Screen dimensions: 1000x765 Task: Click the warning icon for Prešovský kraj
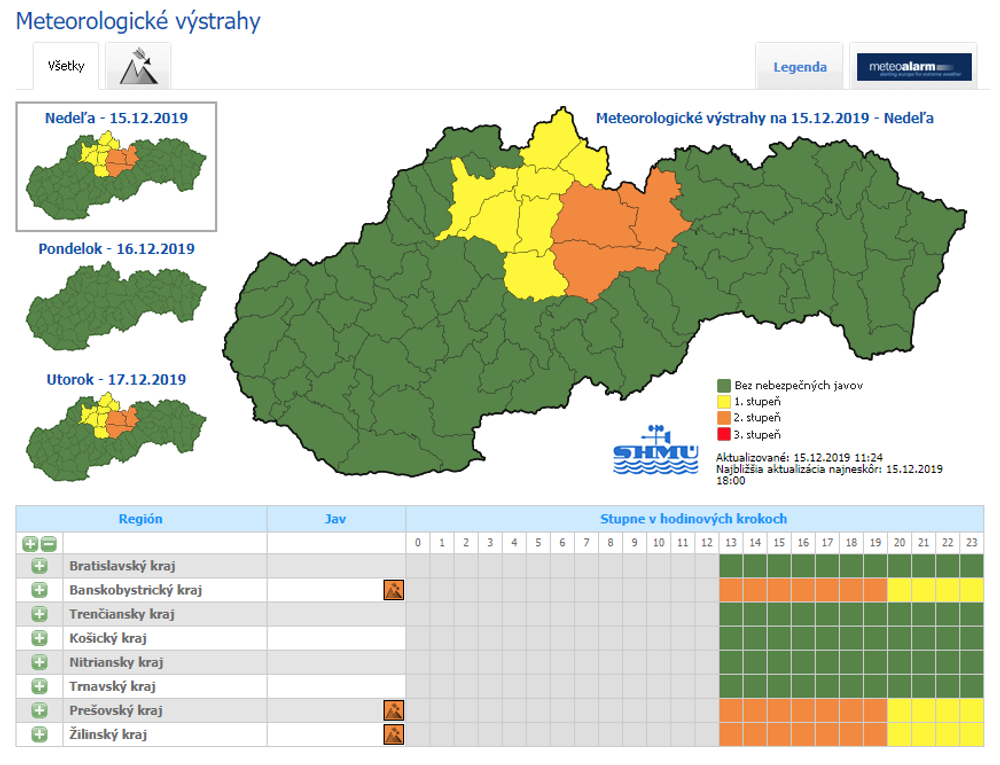[394, 711]
